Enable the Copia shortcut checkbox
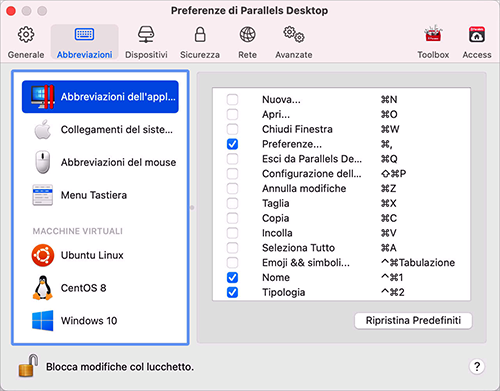The width and height of the screenshot is (500, 391). tap(232, 218)
